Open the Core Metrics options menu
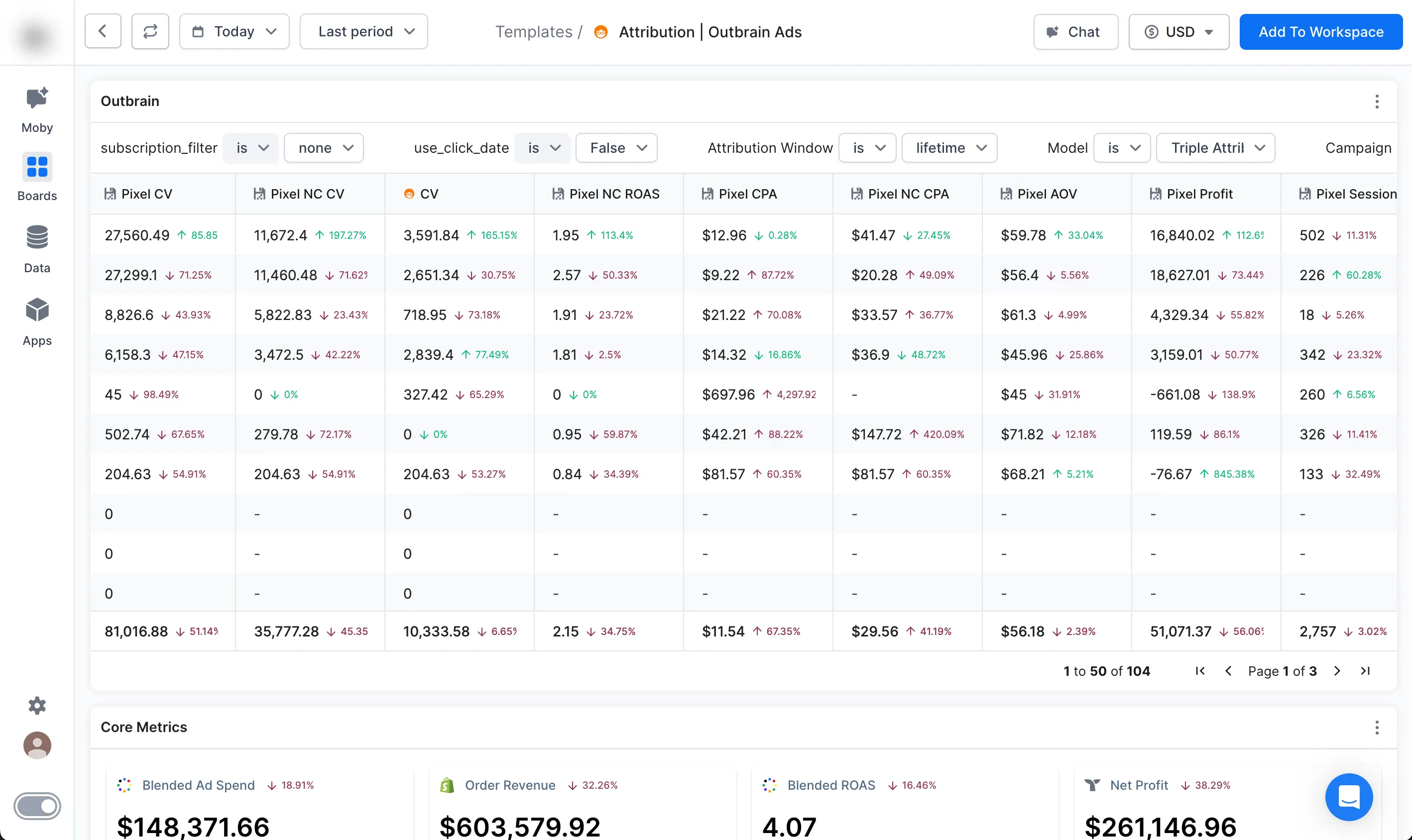Viewport: 1412px width, 840px height. tap(1376, 728)
